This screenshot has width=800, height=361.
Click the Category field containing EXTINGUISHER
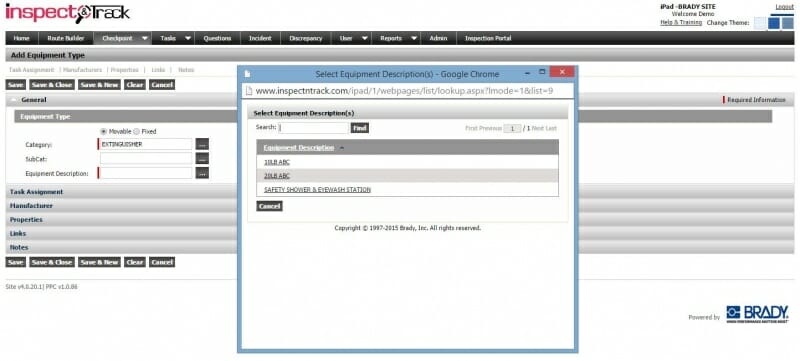click(x=145, y=144)
